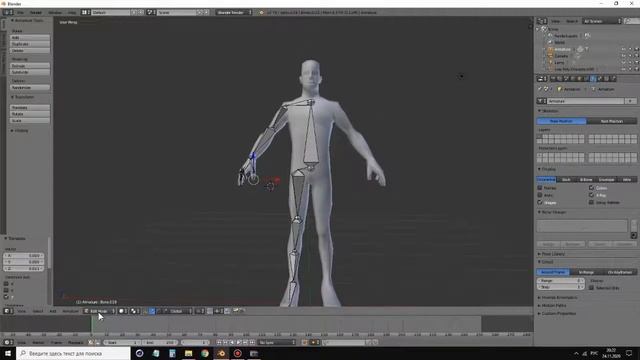Play animation forward in timeline
Image resolution: width=640 pixels, height=360 pixels.
(x=239, y=342)
